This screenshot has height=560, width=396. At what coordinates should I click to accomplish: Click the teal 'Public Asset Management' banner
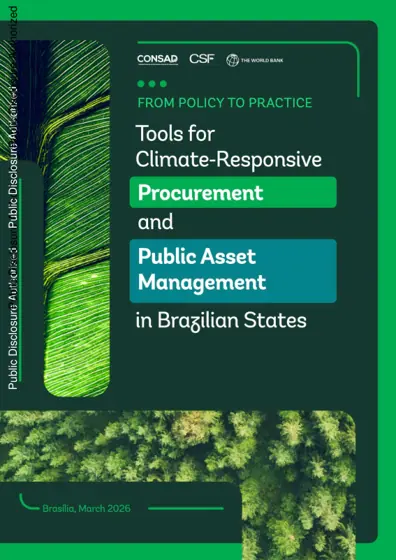point(233,271)
